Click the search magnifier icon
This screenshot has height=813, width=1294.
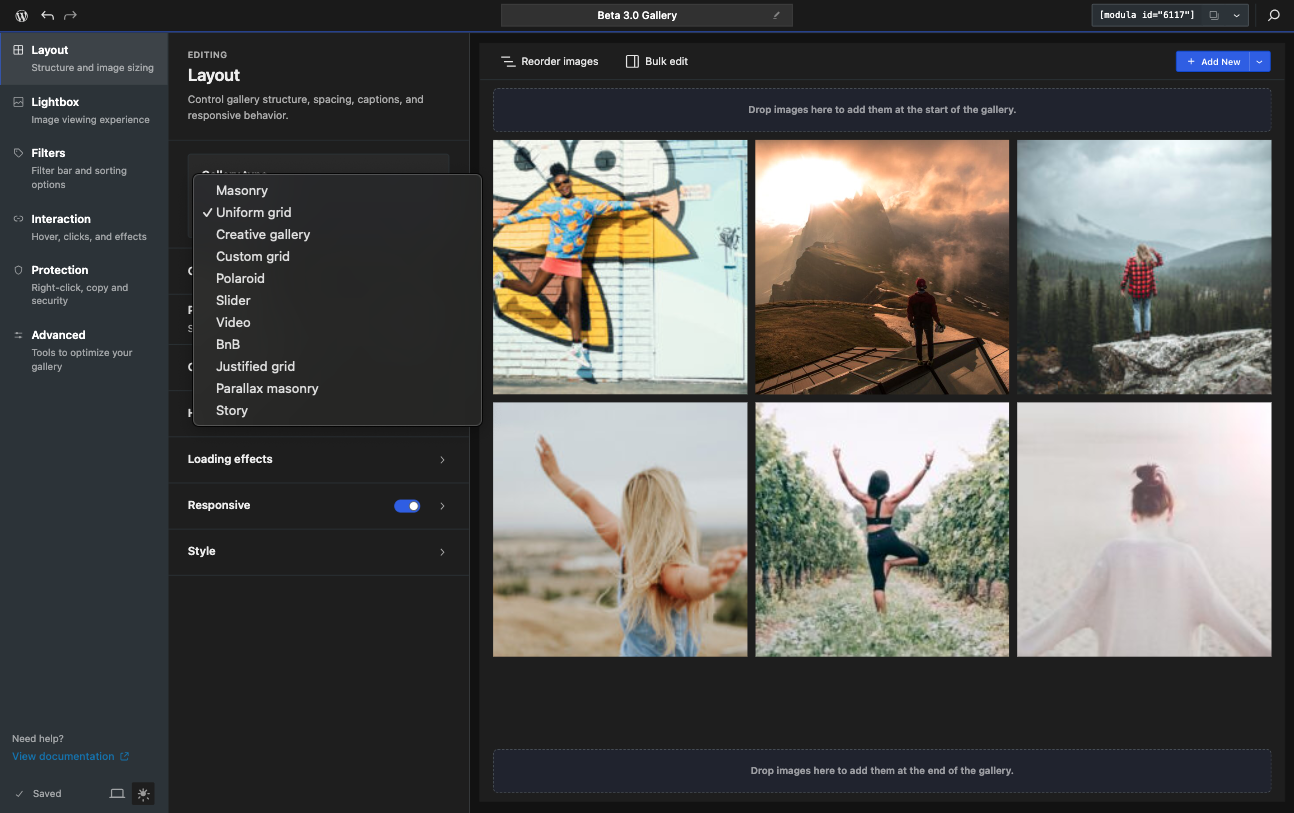(1274, 16)
